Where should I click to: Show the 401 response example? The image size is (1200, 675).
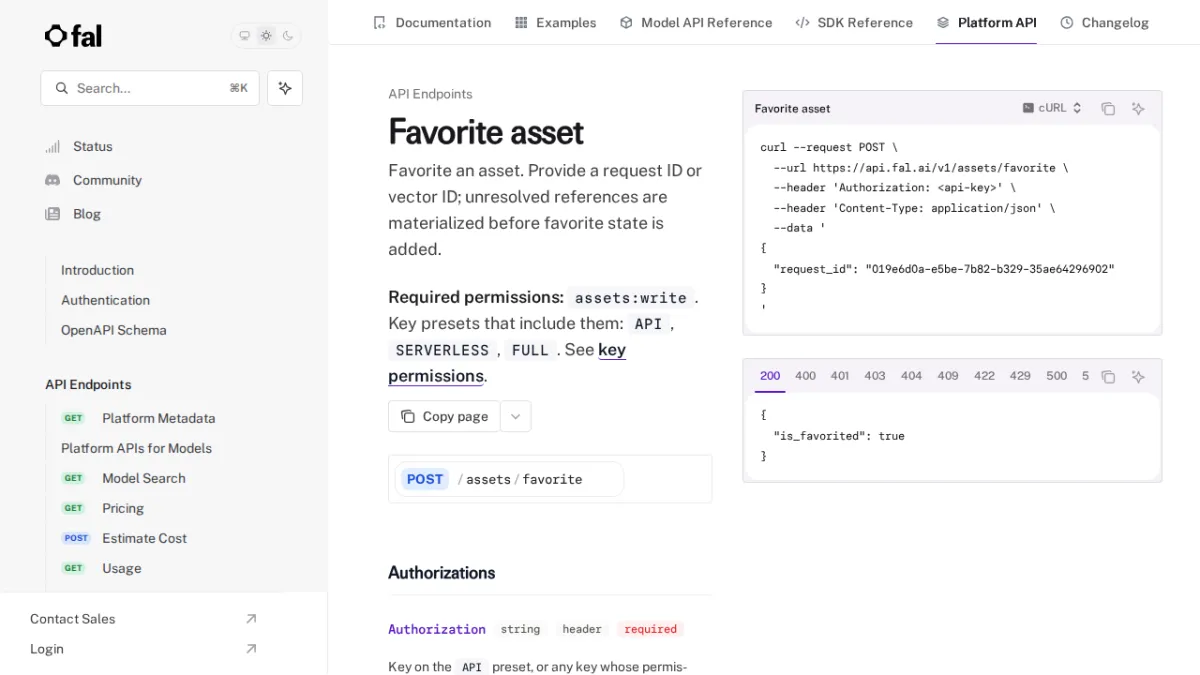tap(840, 376)
